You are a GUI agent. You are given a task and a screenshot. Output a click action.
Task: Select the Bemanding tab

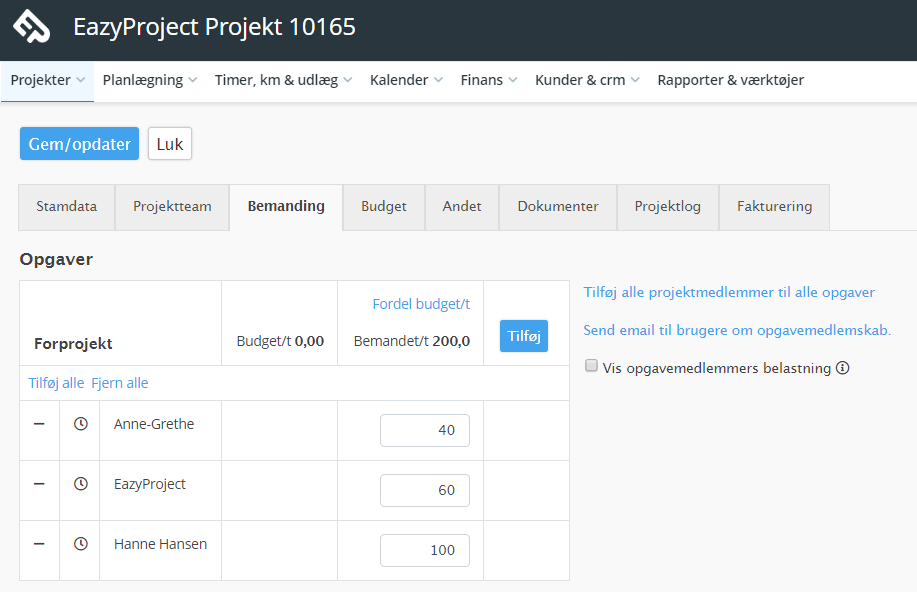pyautogui.click(x=286, y=206)
